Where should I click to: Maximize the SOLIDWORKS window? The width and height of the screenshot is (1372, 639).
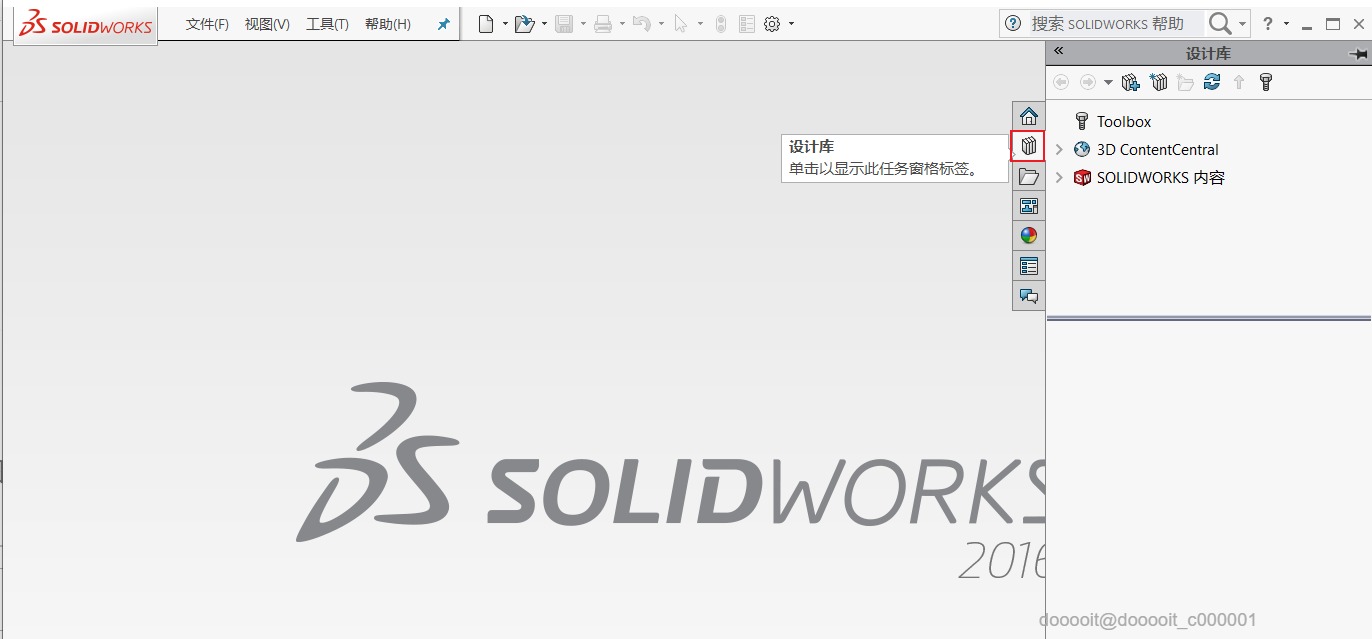coord(1332,24)
